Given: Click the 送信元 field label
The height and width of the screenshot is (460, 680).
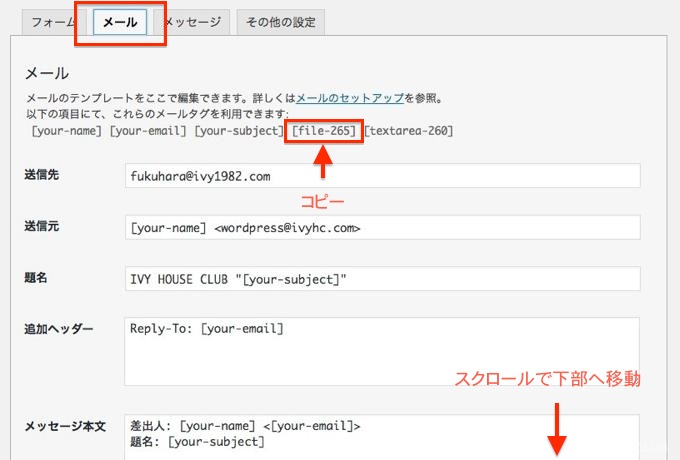Looking at the screenshot, I should (x=41, y=227).
